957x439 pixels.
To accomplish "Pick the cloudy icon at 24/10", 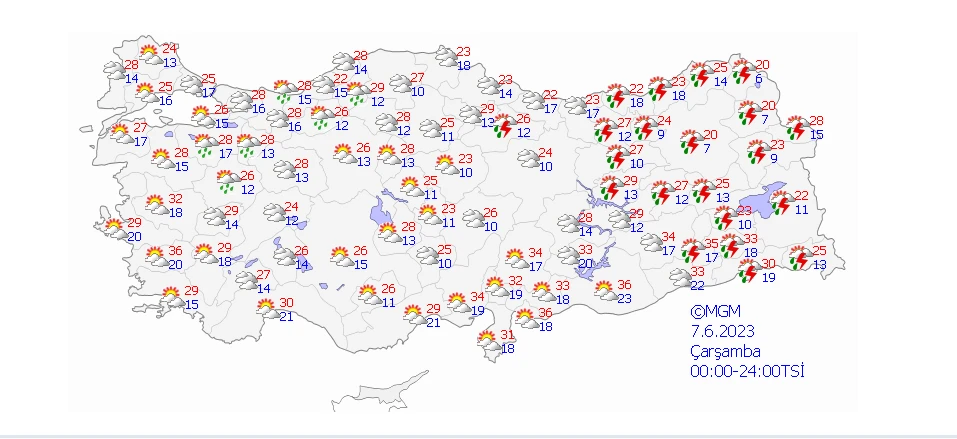I will click(x=528, y=159).
